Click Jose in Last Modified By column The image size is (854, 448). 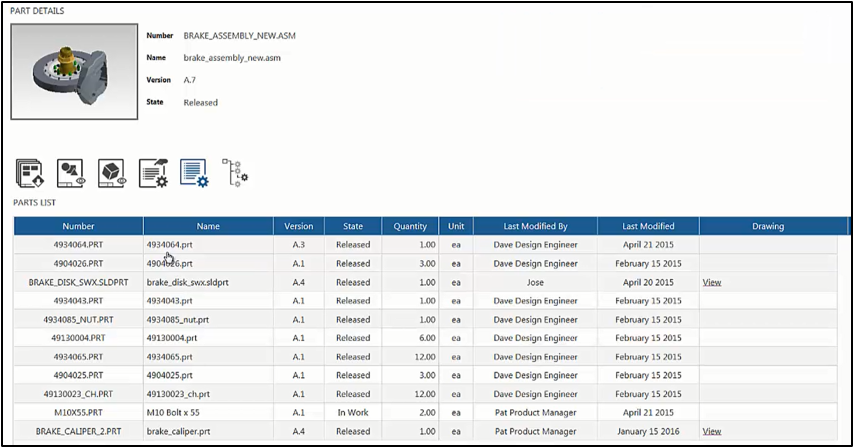click(535, 283)
